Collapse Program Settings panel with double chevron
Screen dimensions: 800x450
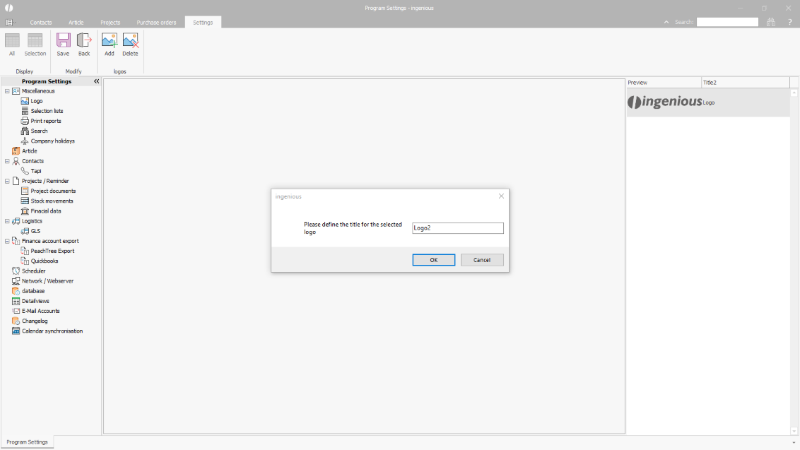click(96, 81)
